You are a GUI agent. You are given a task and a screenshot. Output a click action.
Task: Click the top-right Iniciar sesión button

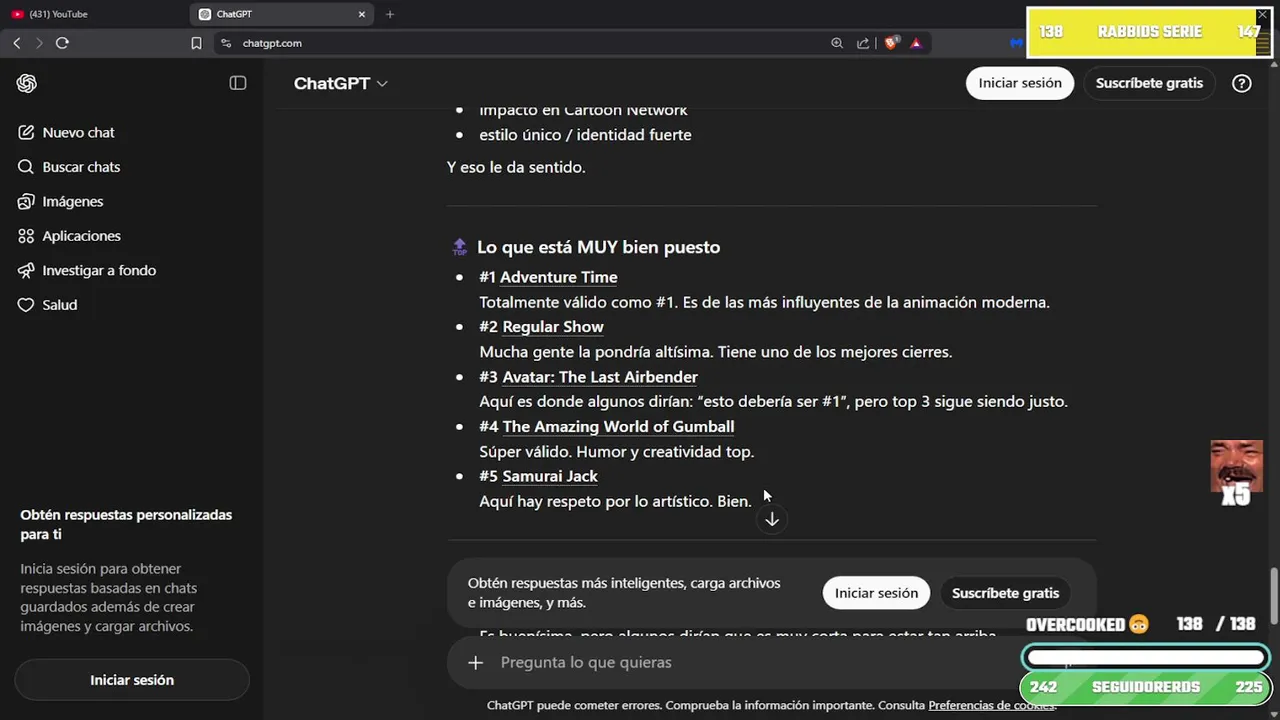coord(1020,83)
